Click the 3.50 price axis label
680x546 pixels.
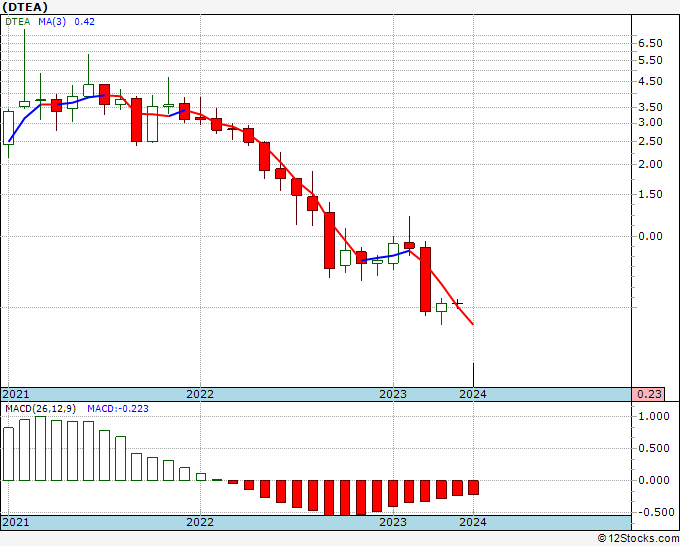coord(650,107)
